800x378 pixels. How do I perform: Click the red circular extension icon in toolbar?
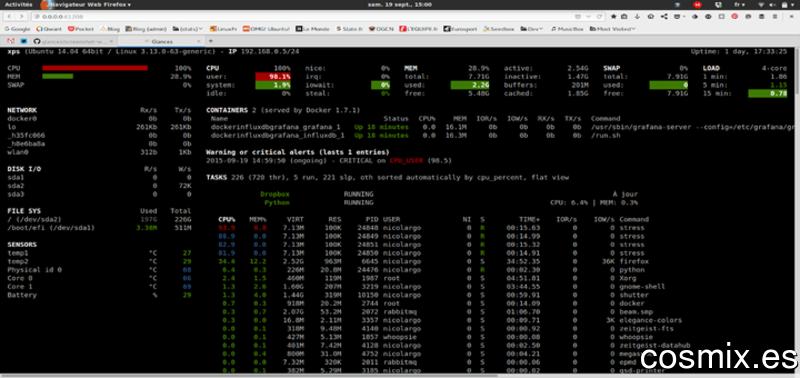[734, 16]
